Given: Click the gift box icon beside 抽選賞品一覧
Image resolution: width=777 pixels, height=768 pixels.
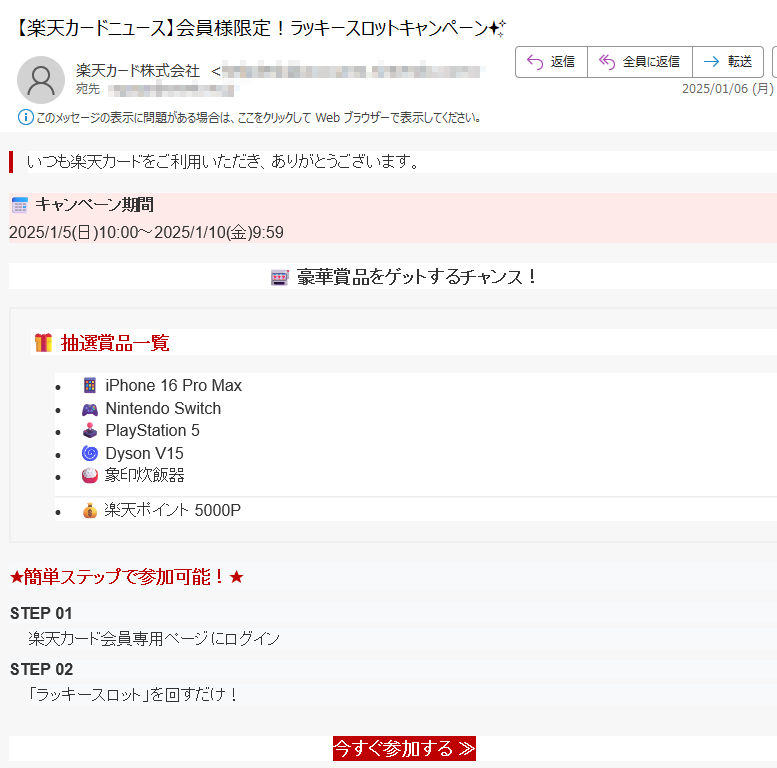Looking at the screenshot, I should 43,342.
